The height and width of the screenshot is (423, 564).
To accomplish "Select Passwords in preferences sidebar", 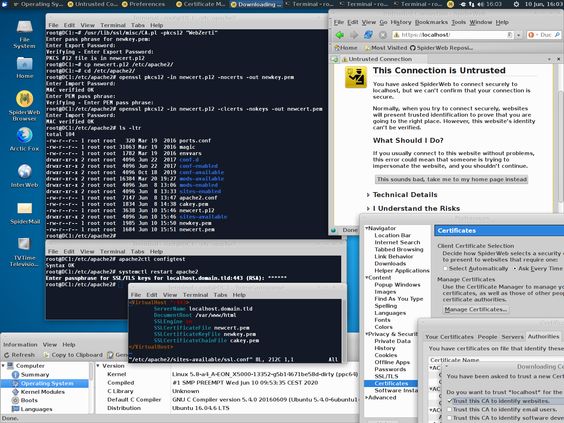I will (390, 369).
